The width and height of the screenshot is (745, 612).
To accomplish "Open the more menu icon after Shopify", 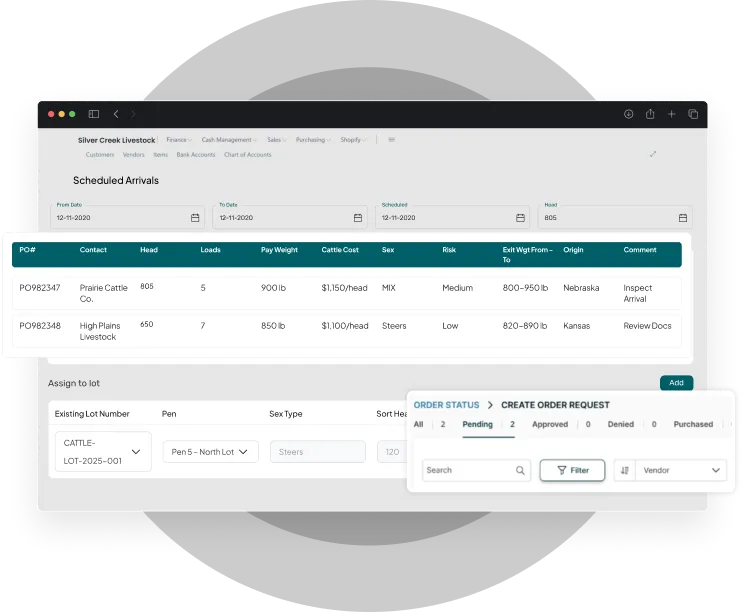I will 392,140.
